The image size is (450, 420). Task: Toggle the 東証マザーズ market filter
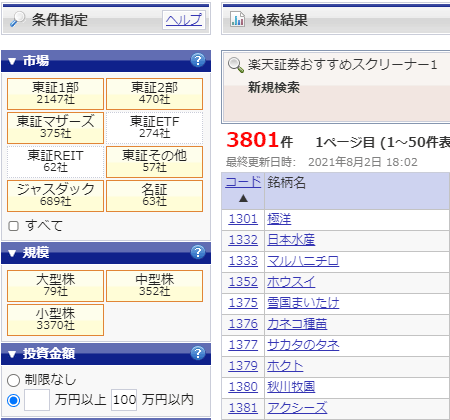coord(55,128)
